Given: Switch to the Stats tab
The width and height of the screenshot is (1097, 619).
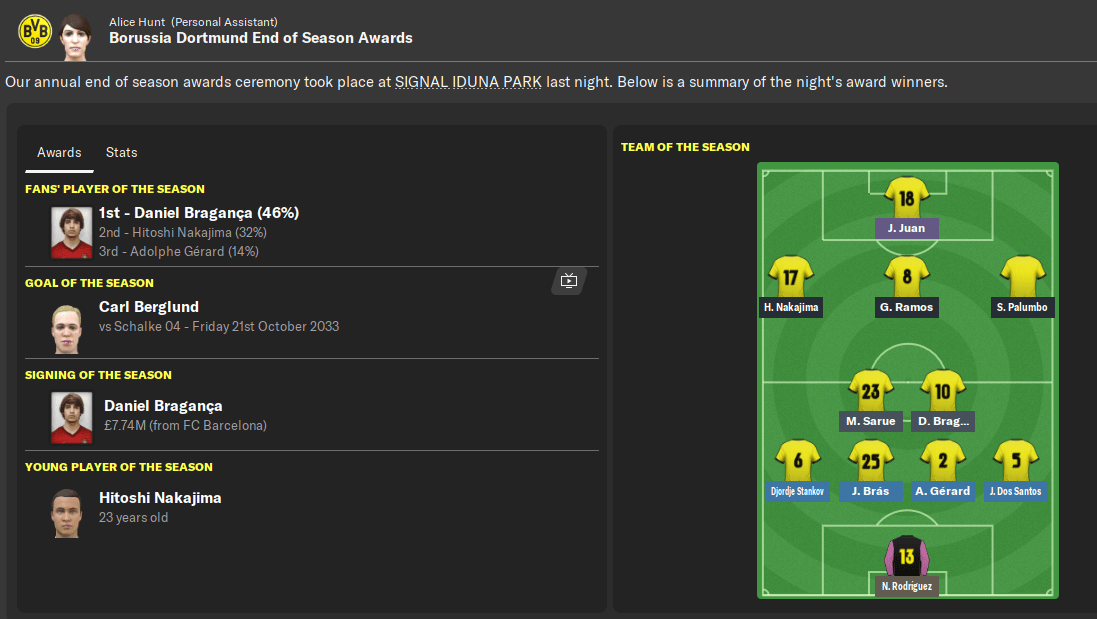Looking at the screenshot, I should (121, 152).
